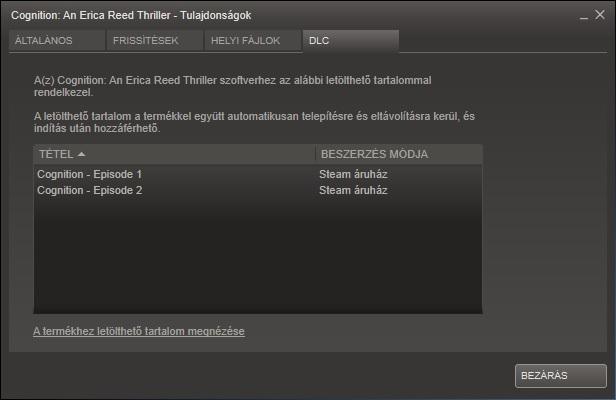Image resolution: width=616 pixels, height=400 pixels.
Task: Click the sort arrow beside TÉTEL
Action: 82,154
